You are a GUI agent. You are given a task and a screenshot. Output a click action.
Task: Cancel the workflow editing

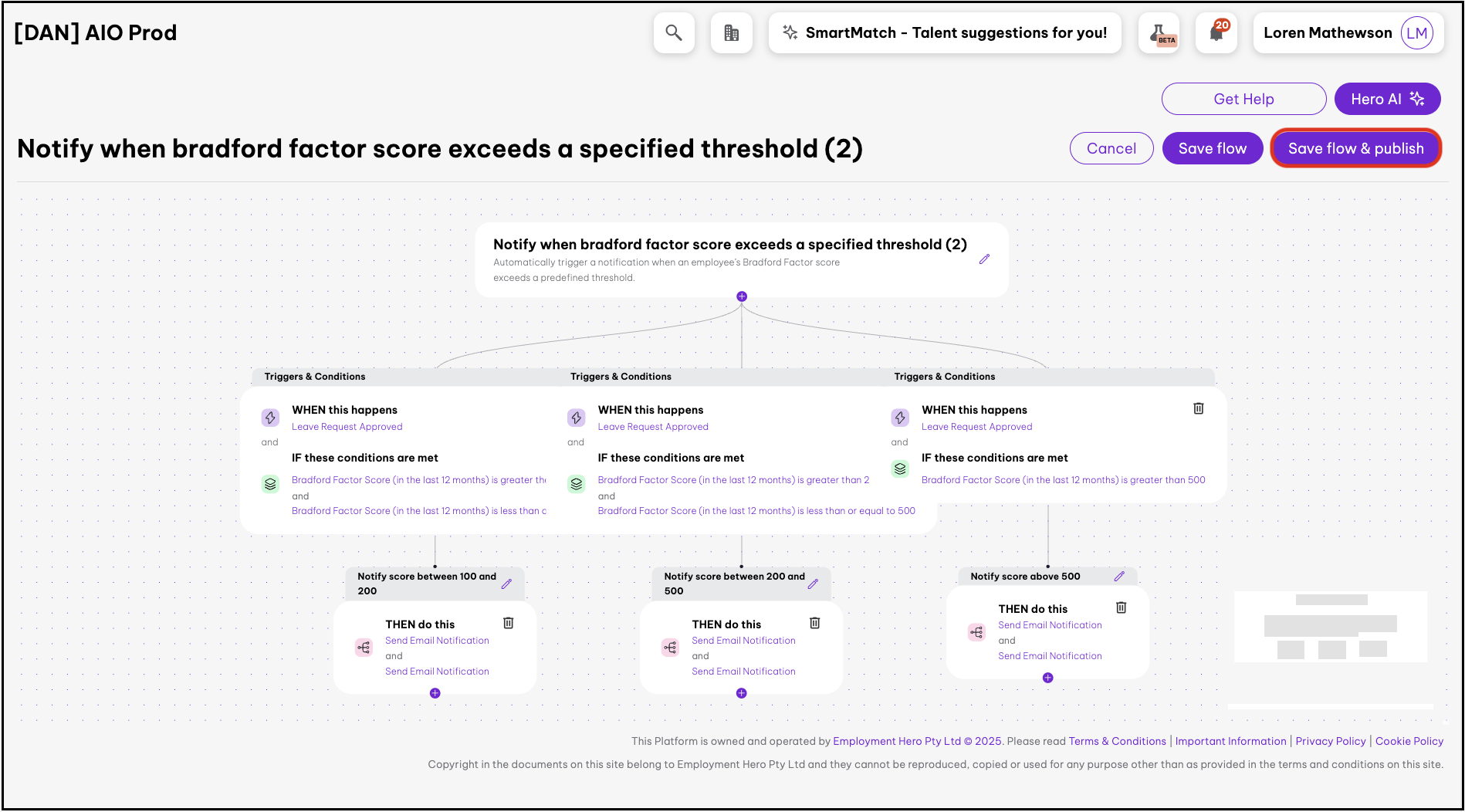[x=1111, y=148]
